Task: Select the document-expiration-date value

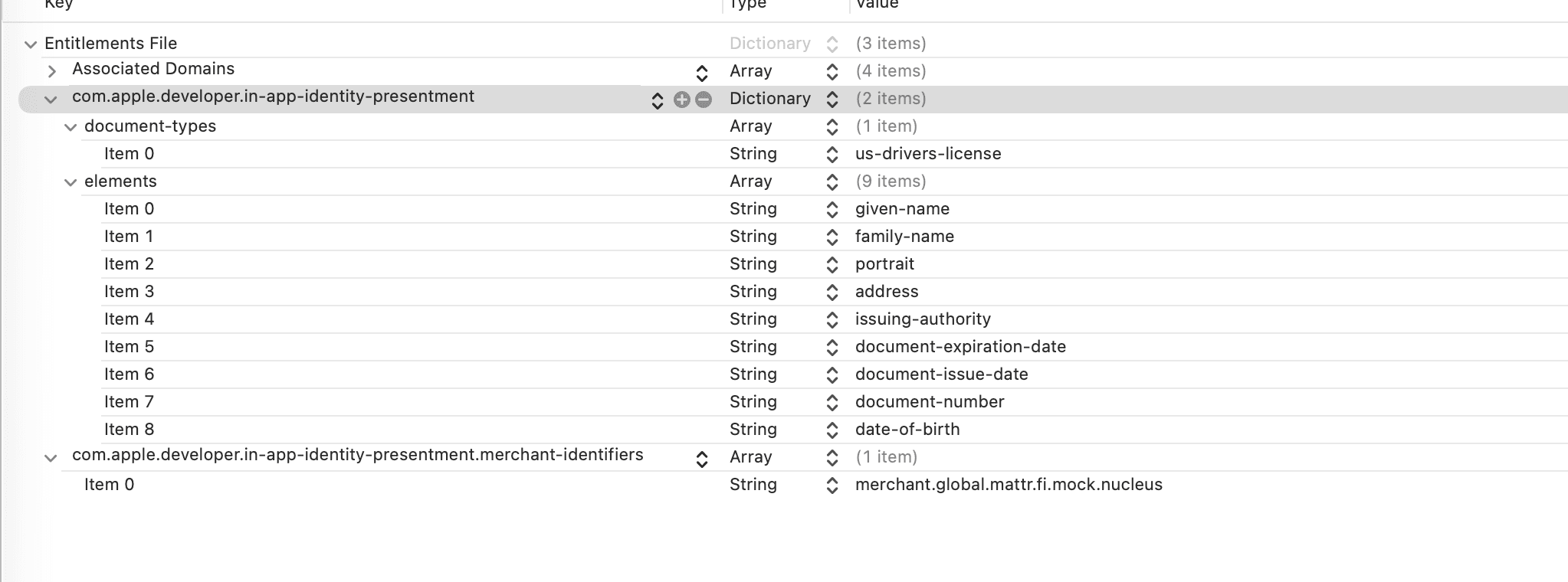Action: click(x=959, y=347)
